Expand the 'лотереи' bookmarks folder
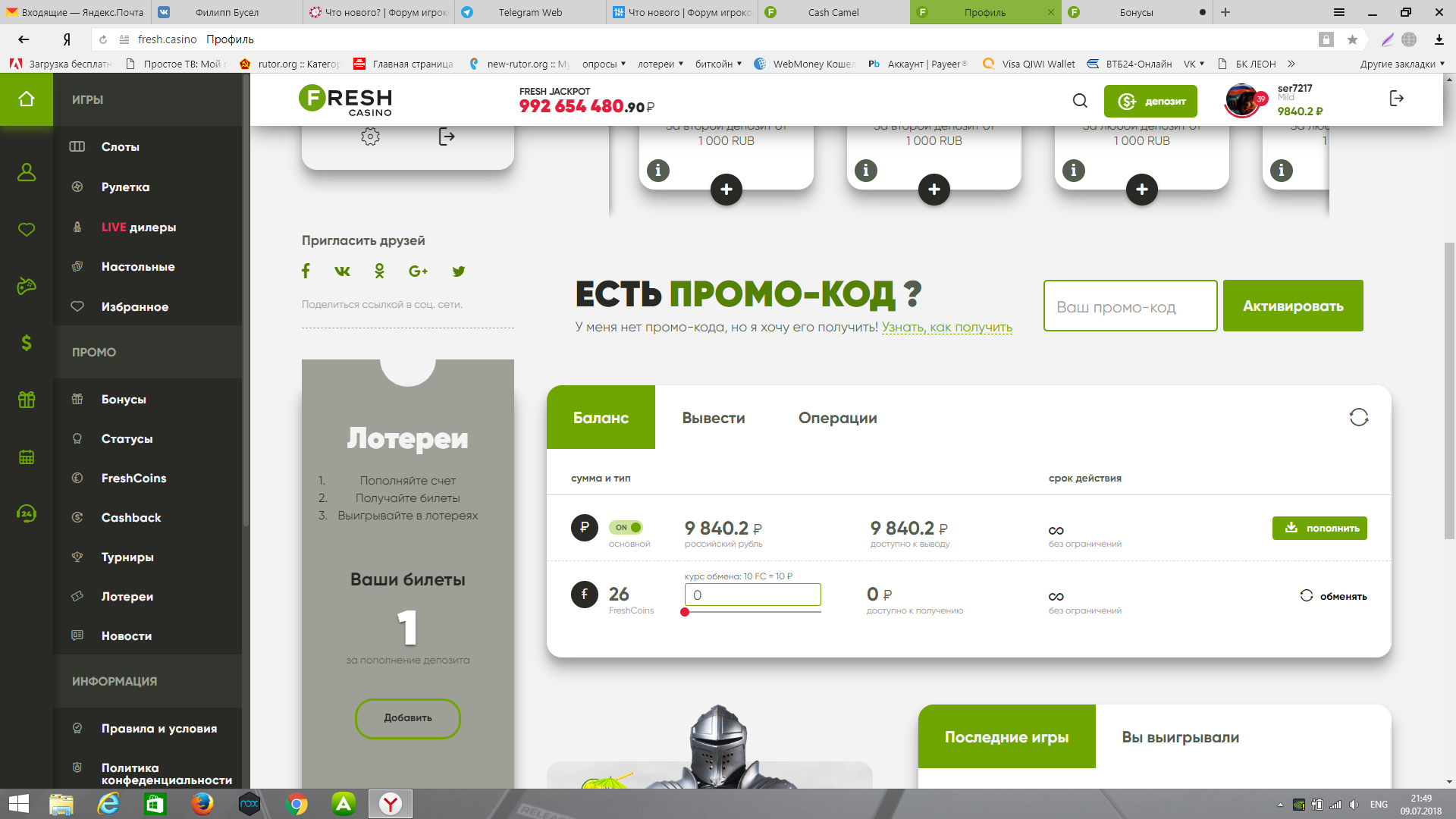1456x819 pixels. [x=661, y=64]
